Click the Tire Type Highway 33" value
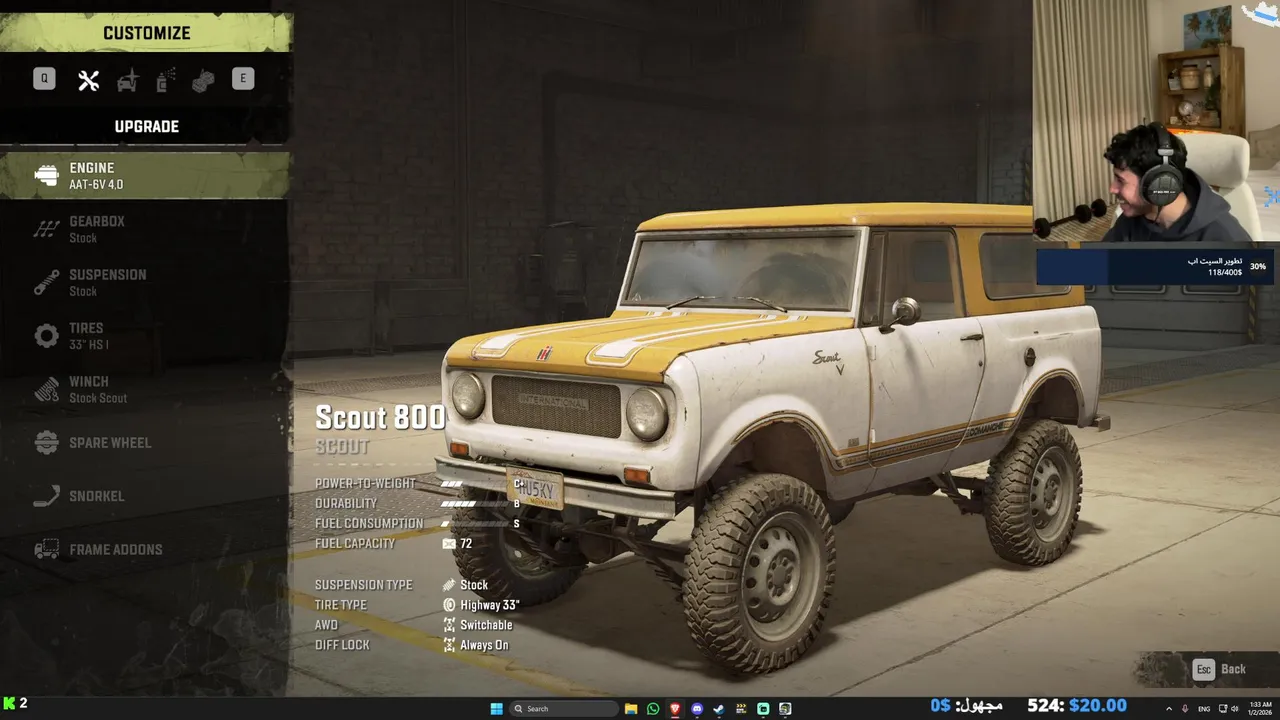Image resolution: width=1280 pixels, height=720 pixels. pyautogui.click(x=490, y=605)
